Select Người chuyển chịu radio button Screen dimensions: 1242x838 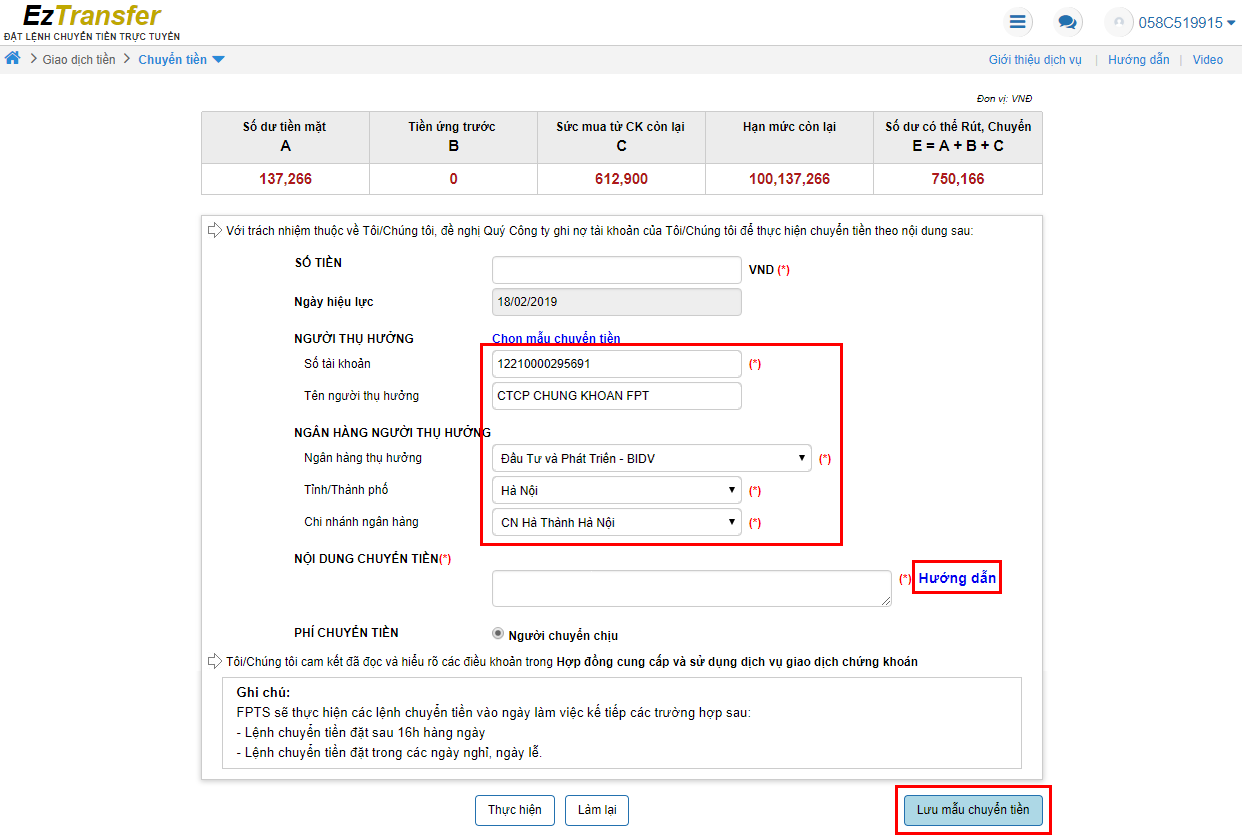click(498, 634)
